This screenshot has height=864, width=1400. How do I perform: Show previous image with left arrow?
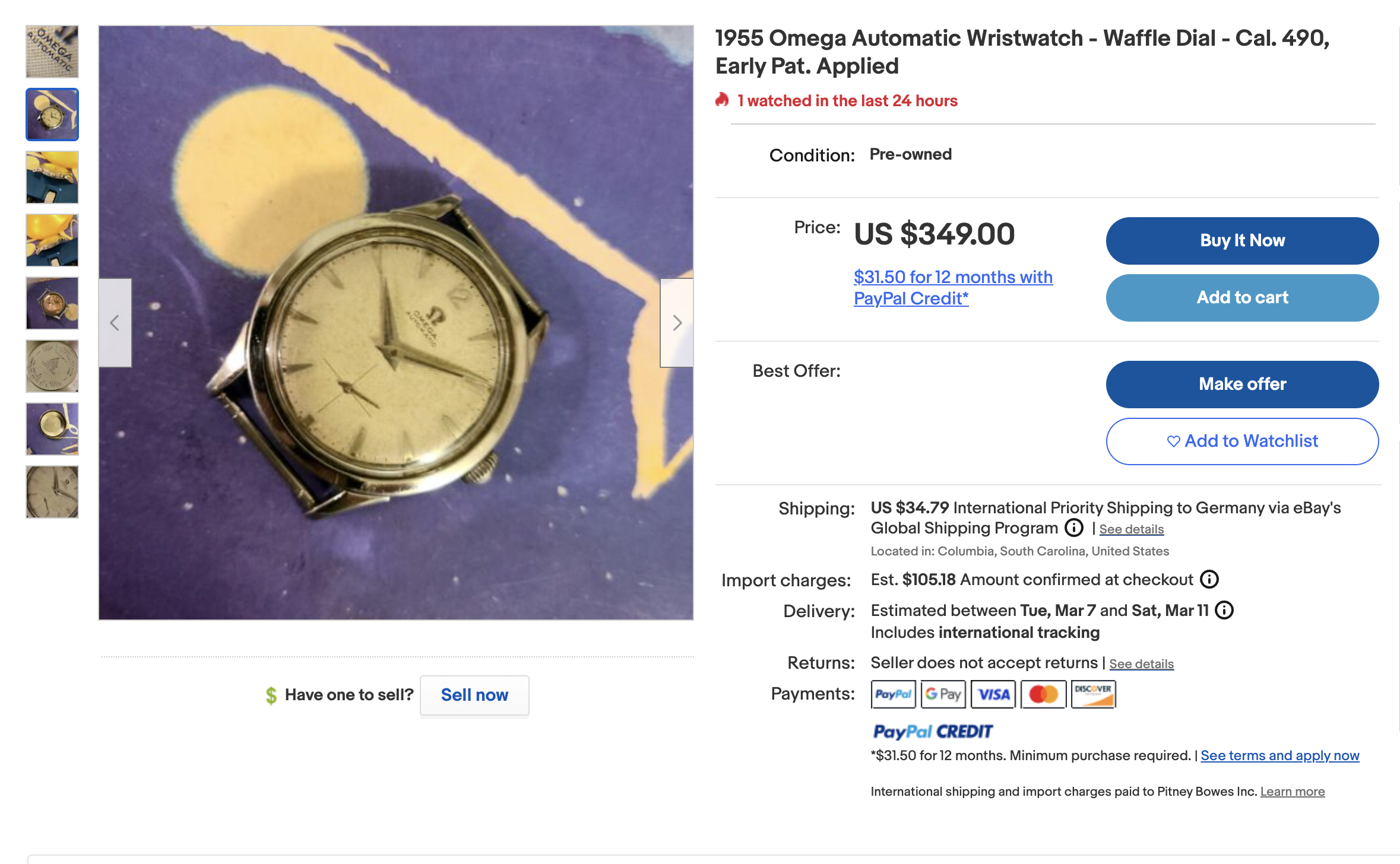click(115, 323)
